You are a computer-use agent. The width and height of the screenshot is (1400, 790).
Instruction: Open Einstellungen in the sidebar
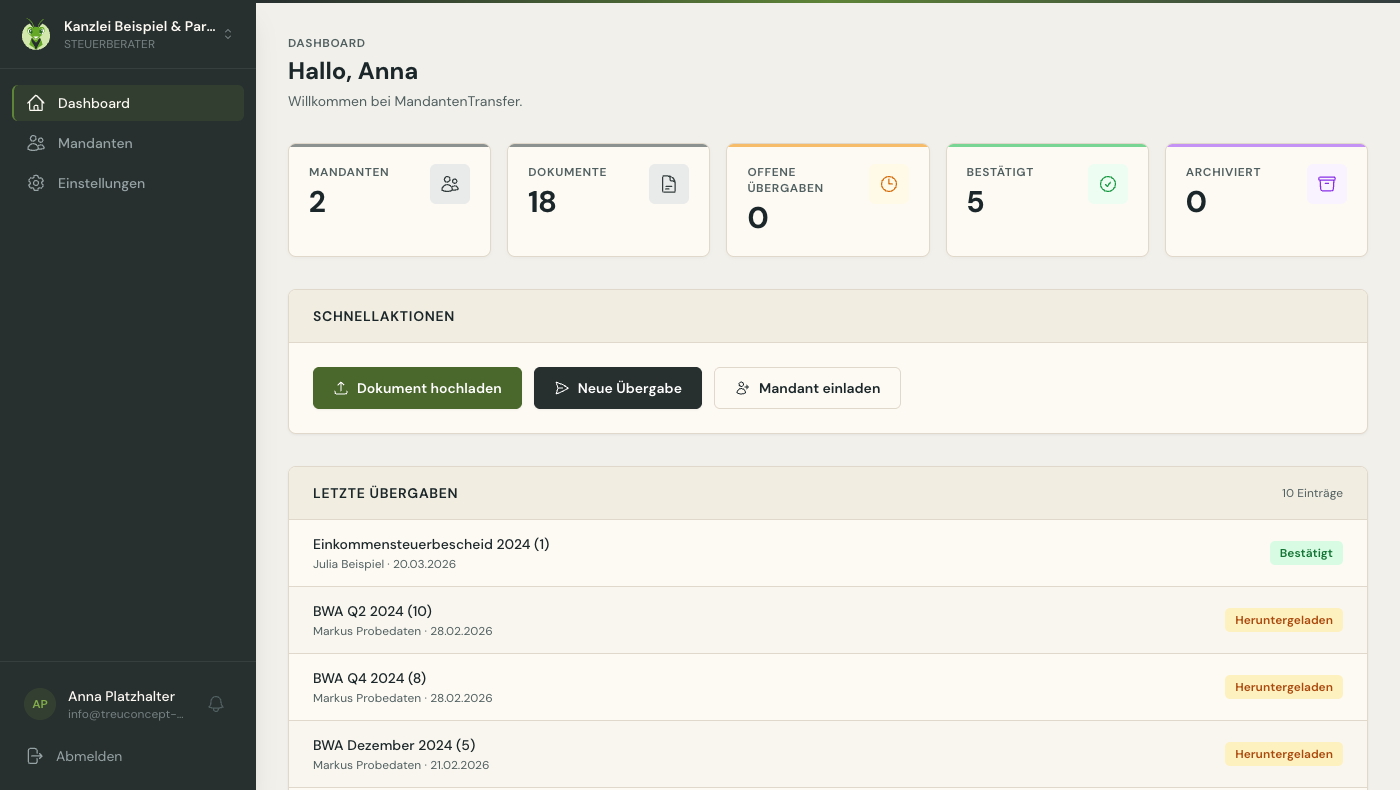[x=128, y=183]
